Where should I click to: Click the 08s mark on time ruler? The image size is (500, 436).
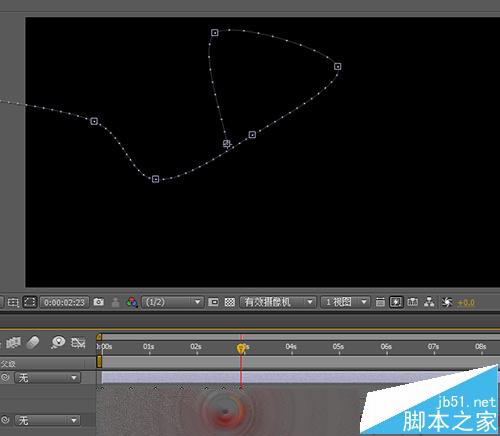[x=481, y=347]
